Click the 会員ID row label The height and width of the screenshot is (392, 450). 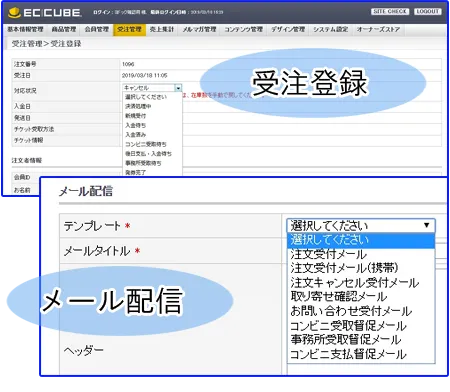tap(22, 177)
